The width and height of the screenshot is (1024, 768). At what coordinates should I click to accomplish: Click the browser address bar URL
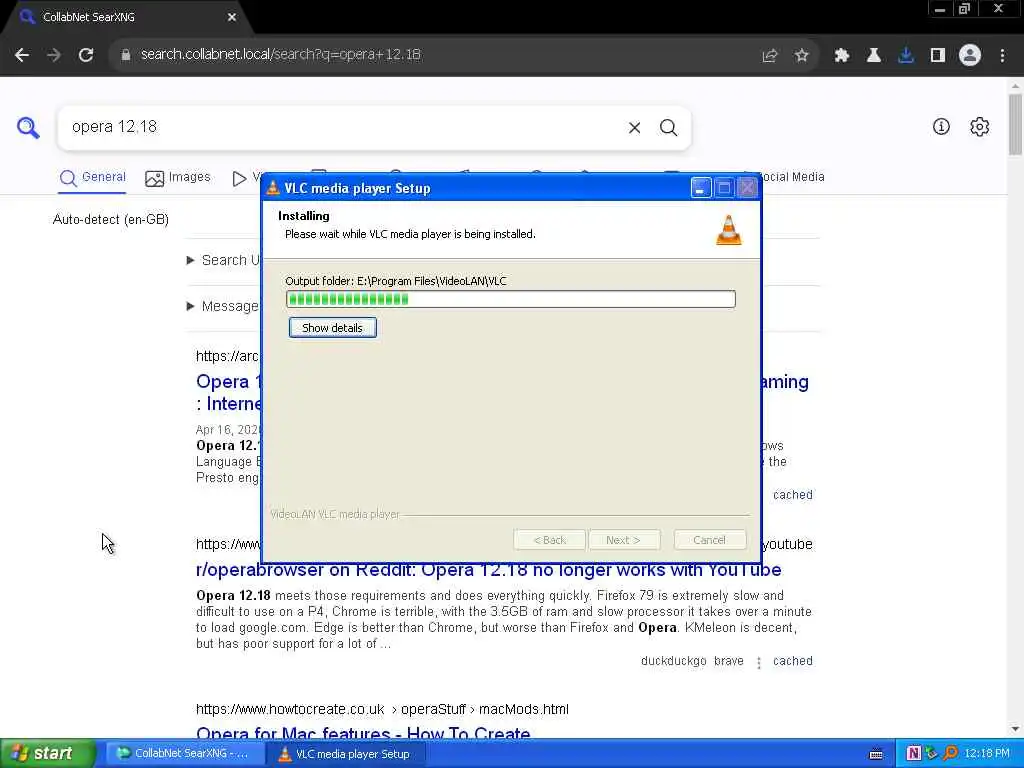281,55
